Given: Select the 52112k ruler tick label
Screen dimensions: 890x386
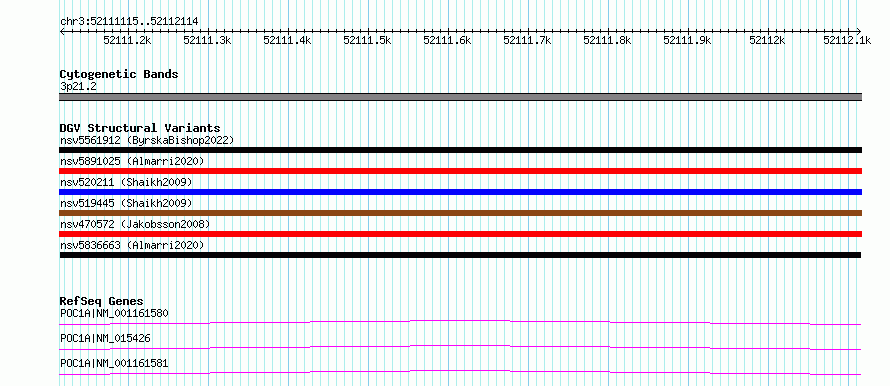Looking at the screenshot, I should pos(767,40).
